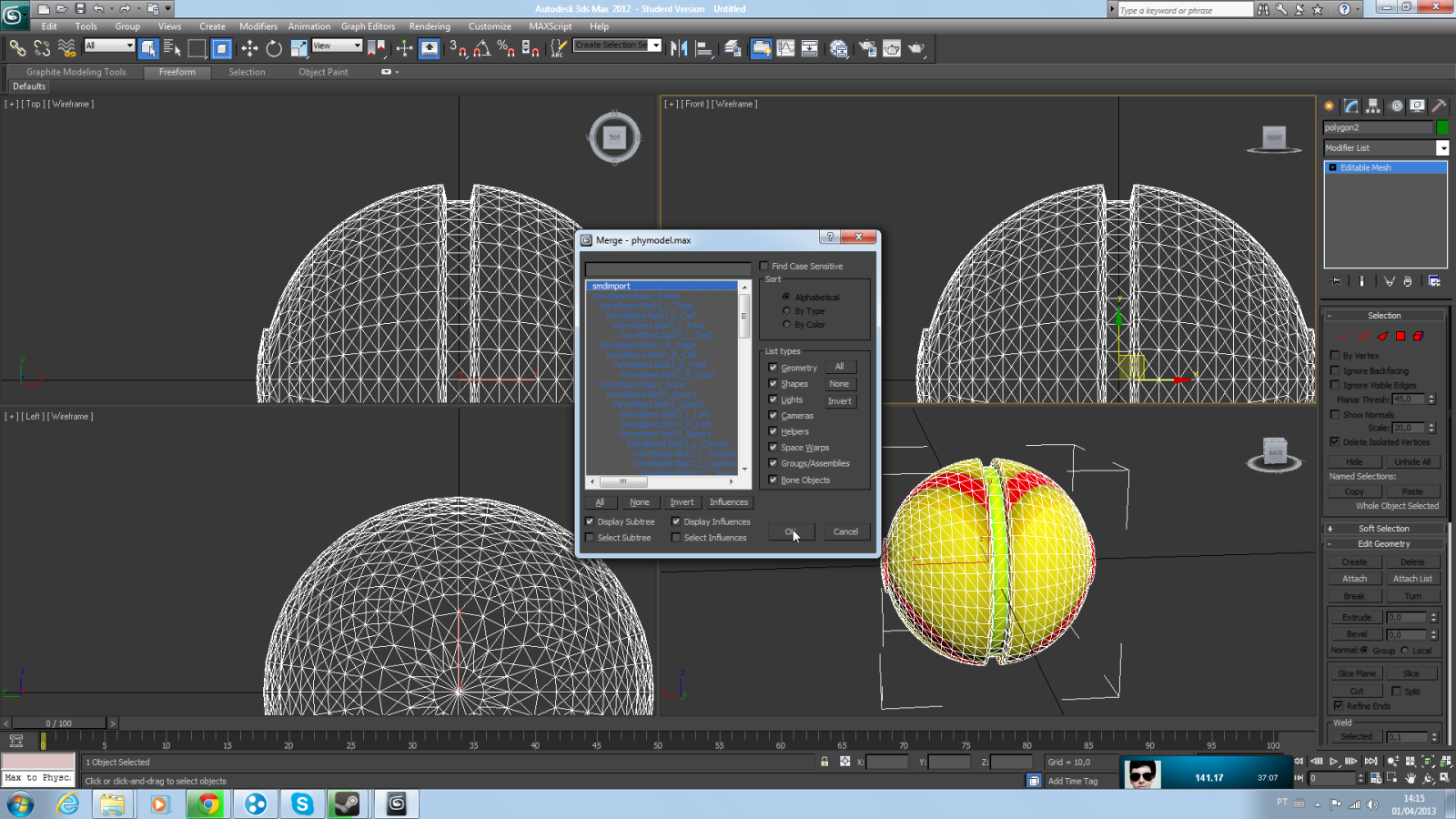
Task: Click Invert button beside Lights
Action: (x=840, y=401)
